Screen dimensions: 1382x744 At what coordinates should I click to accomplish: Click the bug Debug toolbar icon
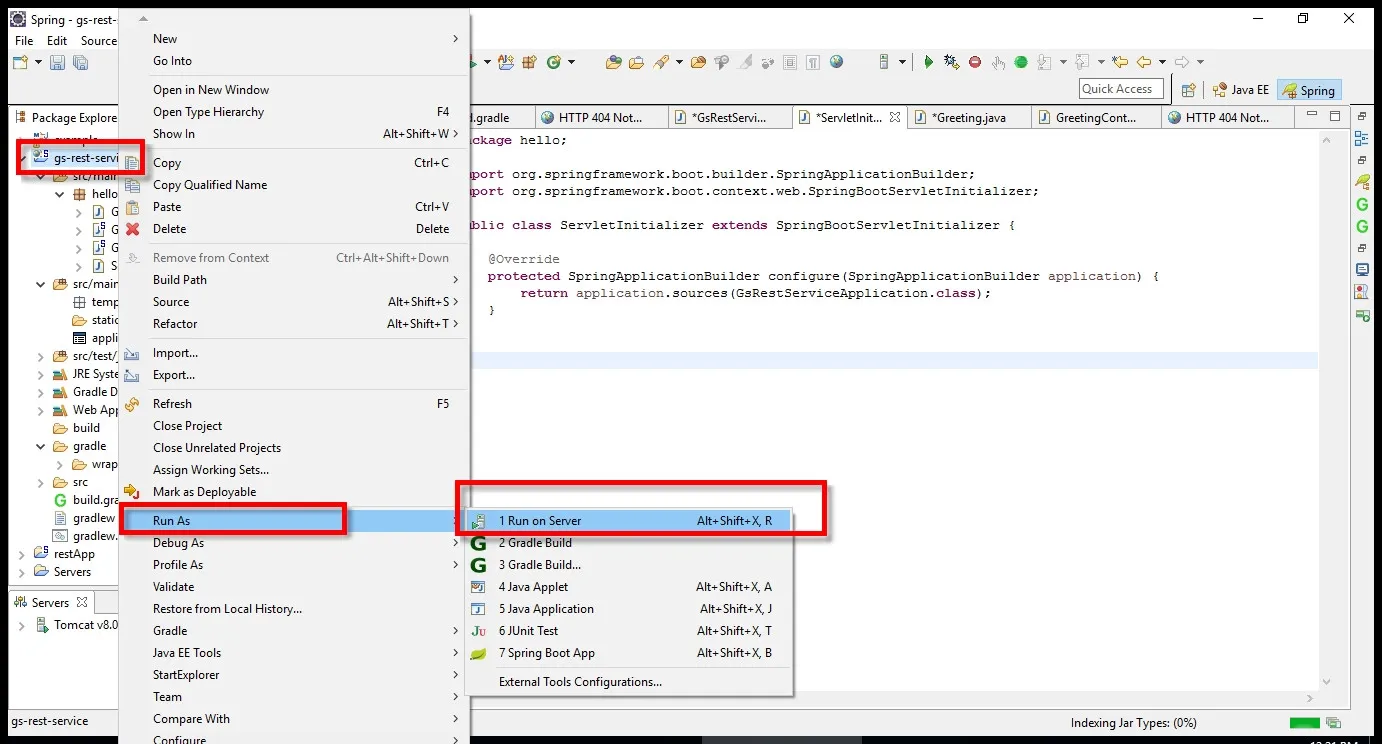951,62
